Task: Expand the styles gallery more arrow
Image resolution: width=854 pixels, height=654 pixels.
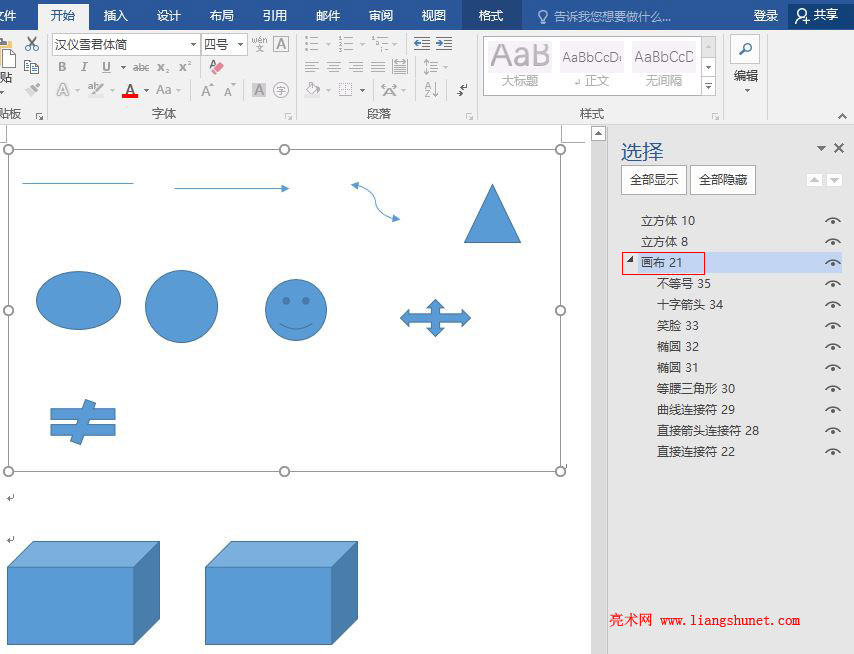Action: [x=708, y=86]
